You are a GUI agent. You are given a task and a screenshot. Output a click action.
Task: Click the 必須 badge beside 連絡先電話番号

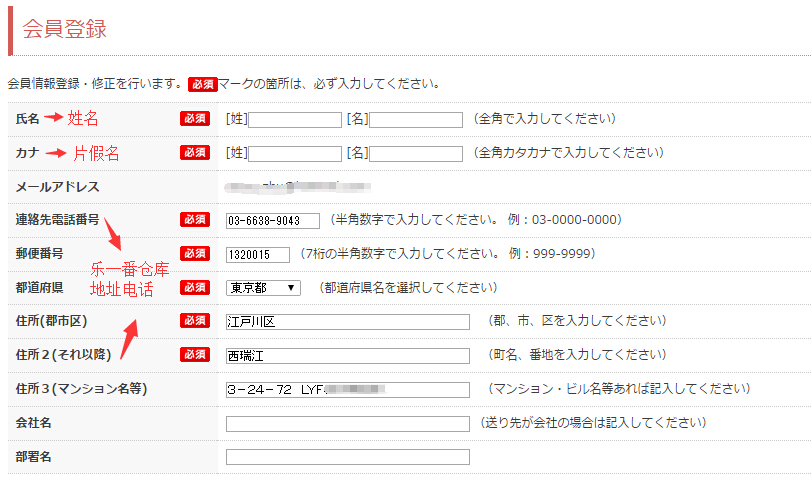click(x=194, y=220)
